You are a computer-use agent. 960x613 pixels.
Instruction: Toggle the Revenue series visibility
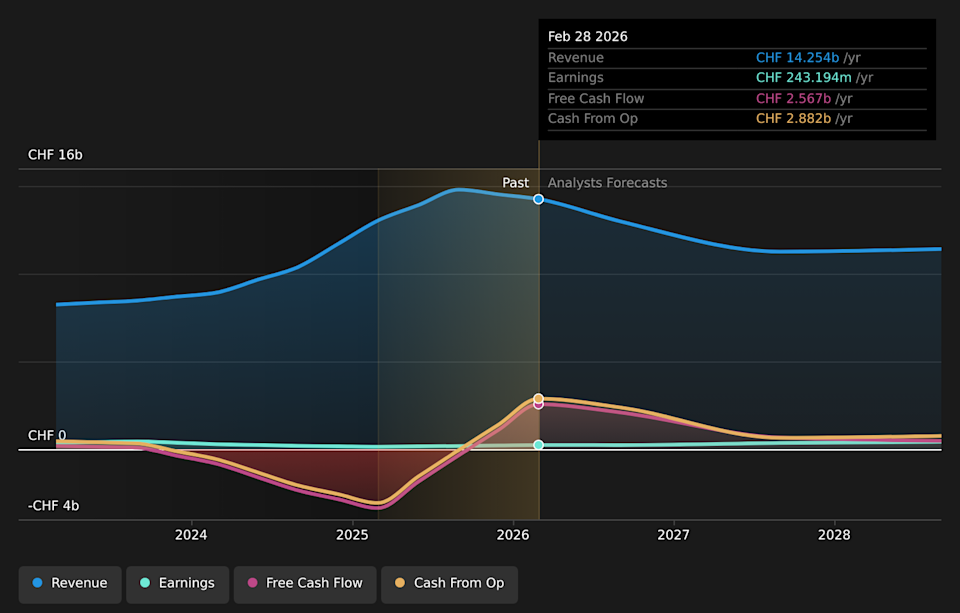coord(69,583)
